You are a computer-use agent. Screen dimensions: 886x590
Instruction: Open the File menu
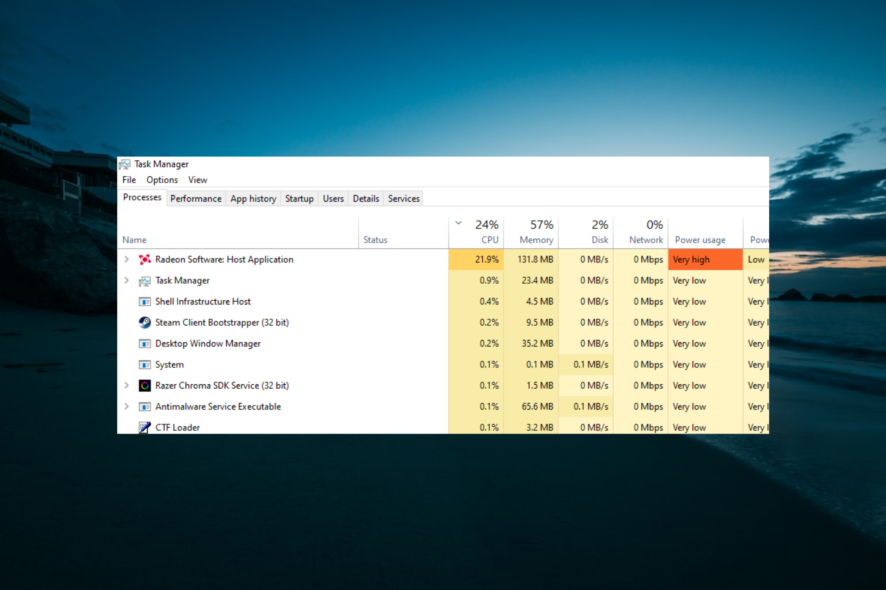[129, 180]
